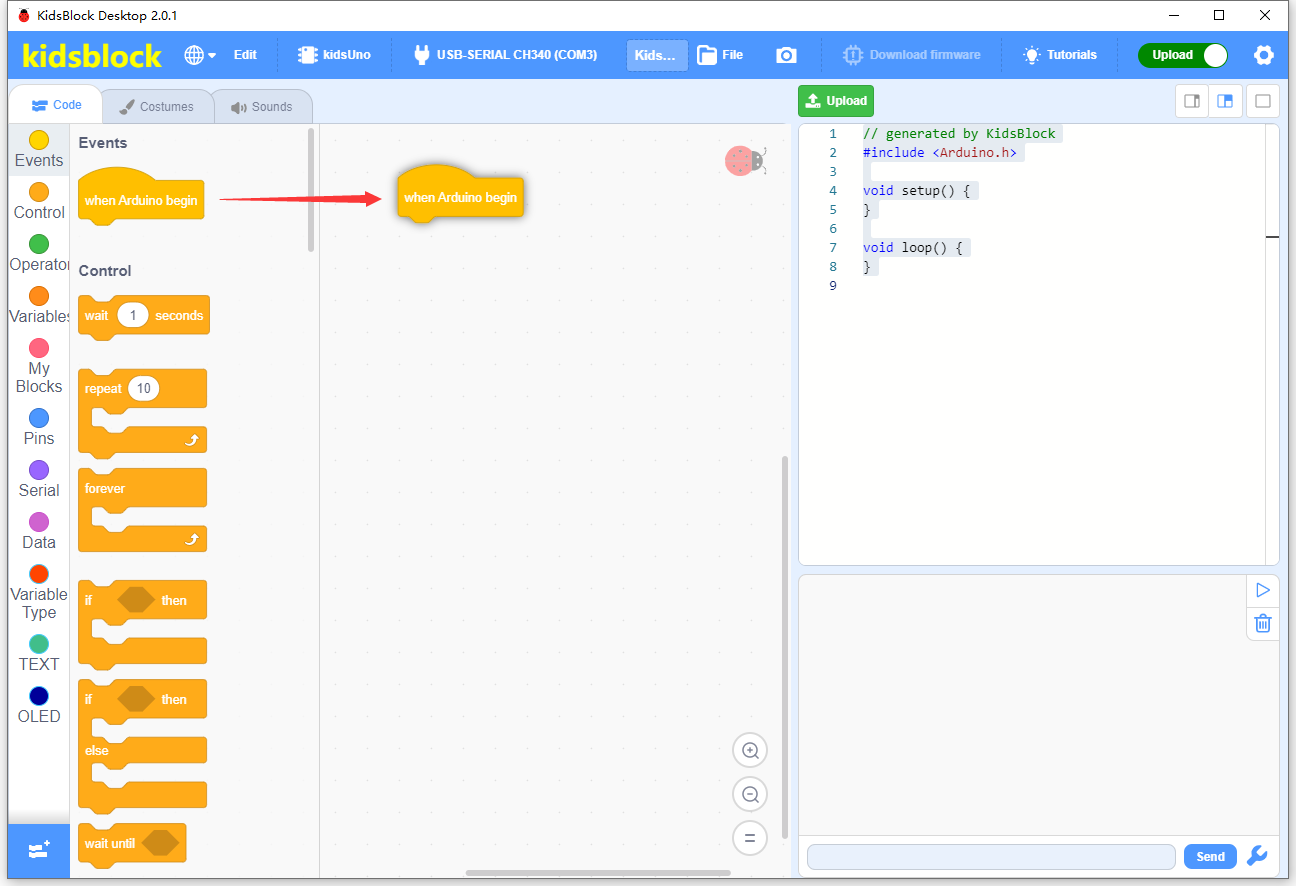Click the repeat block's 10 value
Image resolution: width=1296 pixels, height=886 pixels.
point(144,388)
